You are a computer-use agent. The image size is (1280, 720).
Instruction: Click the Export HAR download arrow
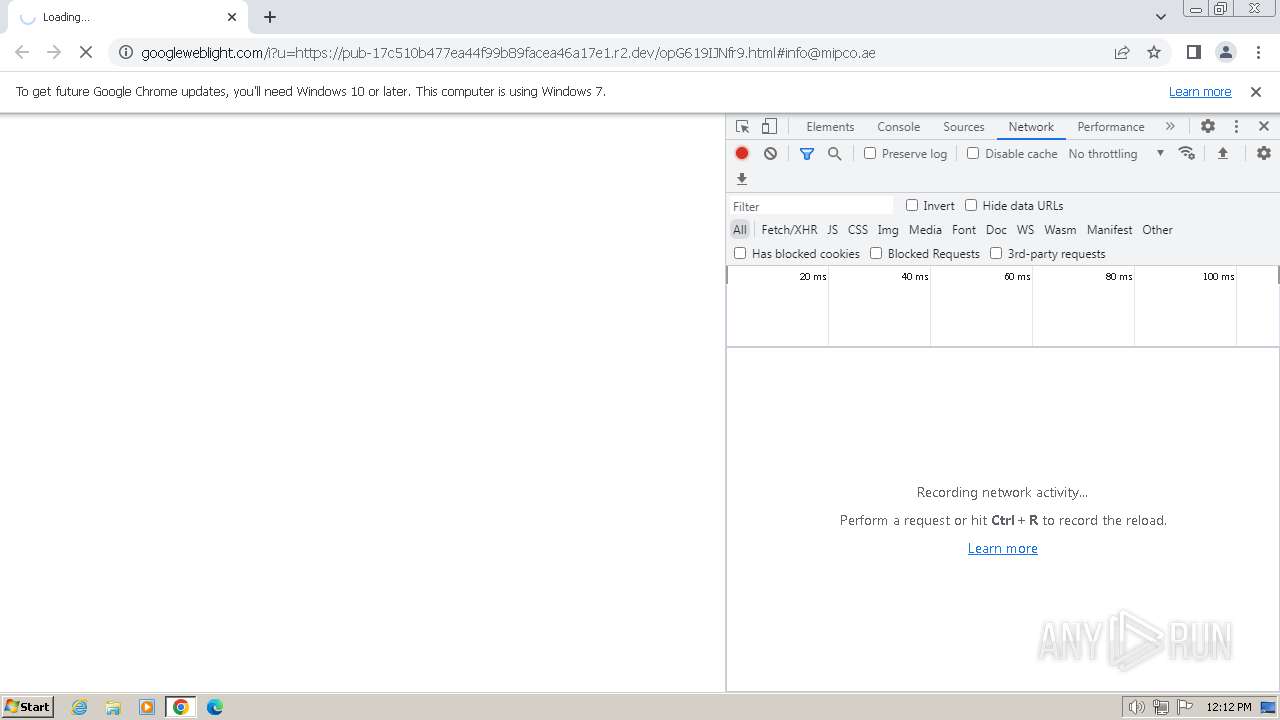tap(742, 179)
